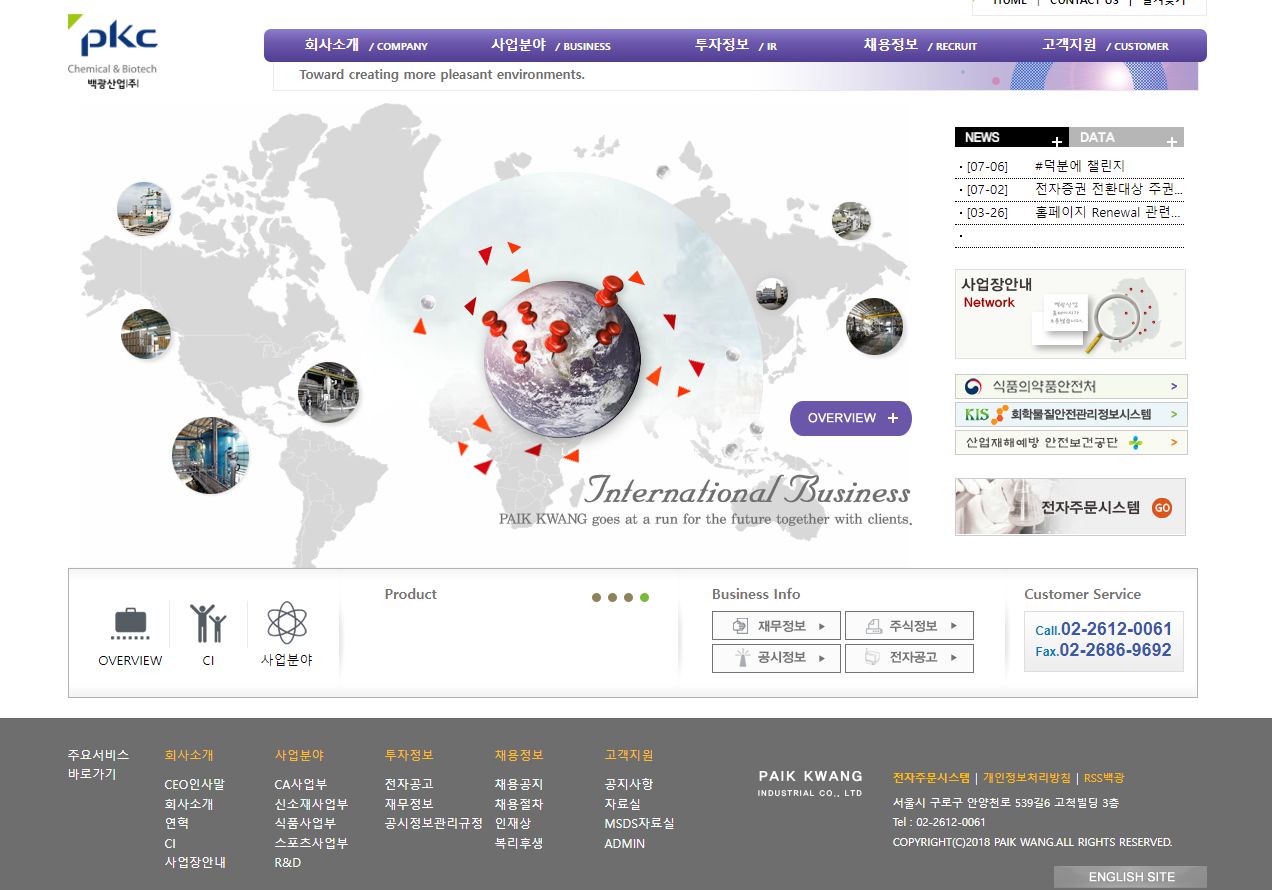The height and width of the screenshot is (890, 1272).
Task: Click the Call. 02-2612-0061 number
Action: [x=1103, y=629]
